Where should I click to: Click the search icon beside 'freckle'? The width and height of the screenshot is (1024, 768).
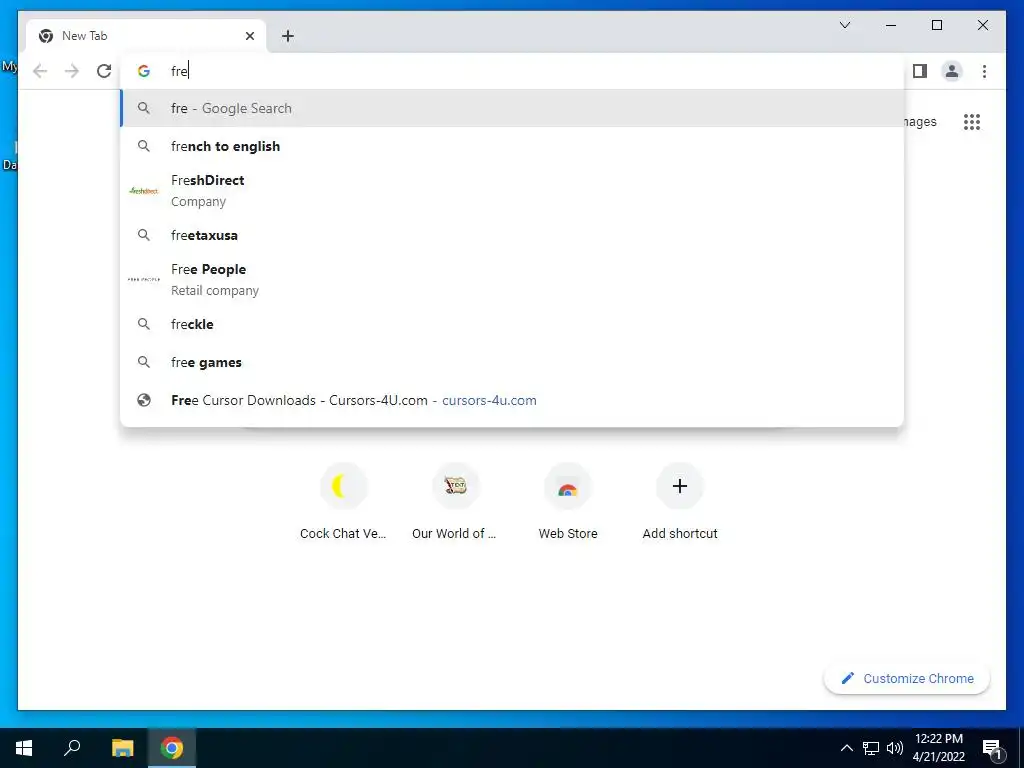[x=144, y=324]
